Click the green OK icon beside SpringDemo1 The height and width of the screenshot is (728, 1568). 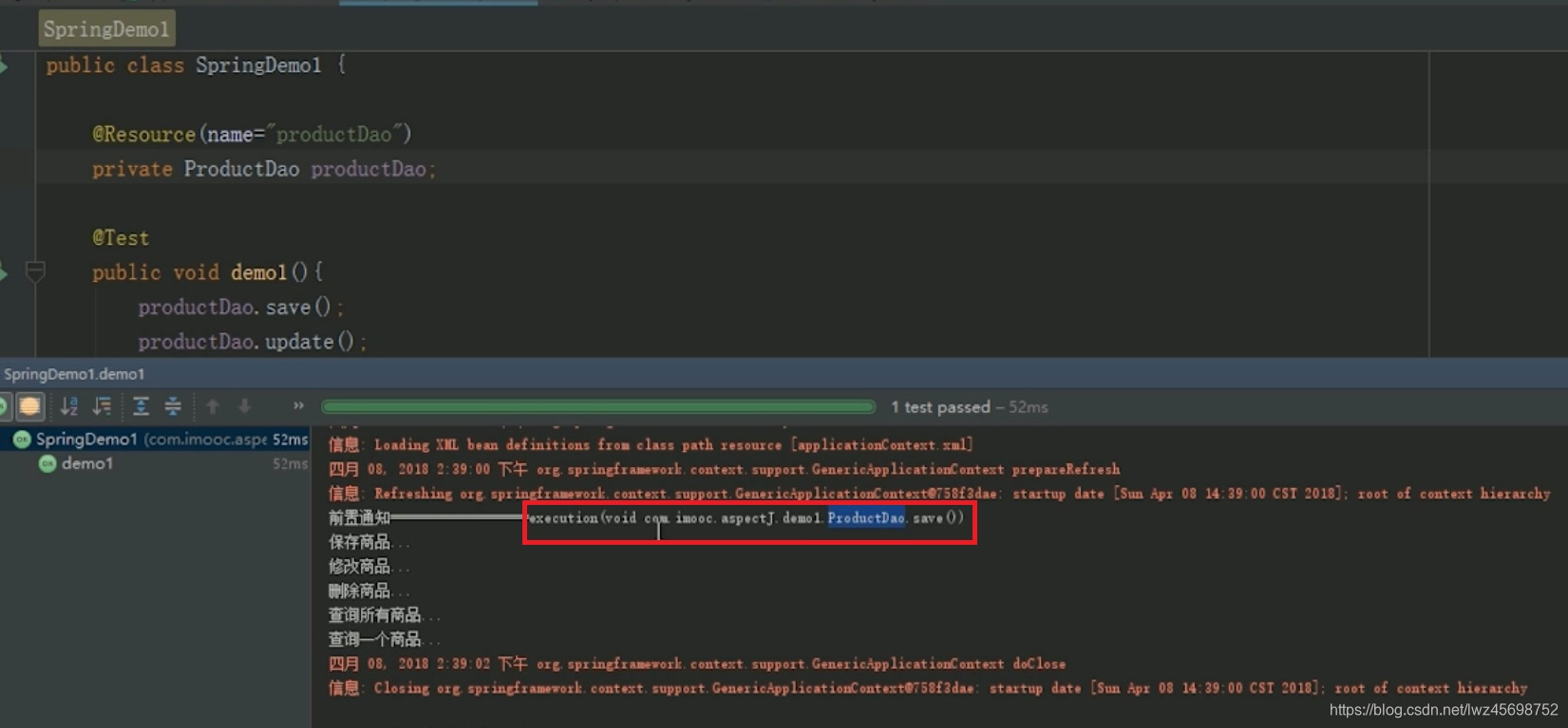(x=22, y=439)
